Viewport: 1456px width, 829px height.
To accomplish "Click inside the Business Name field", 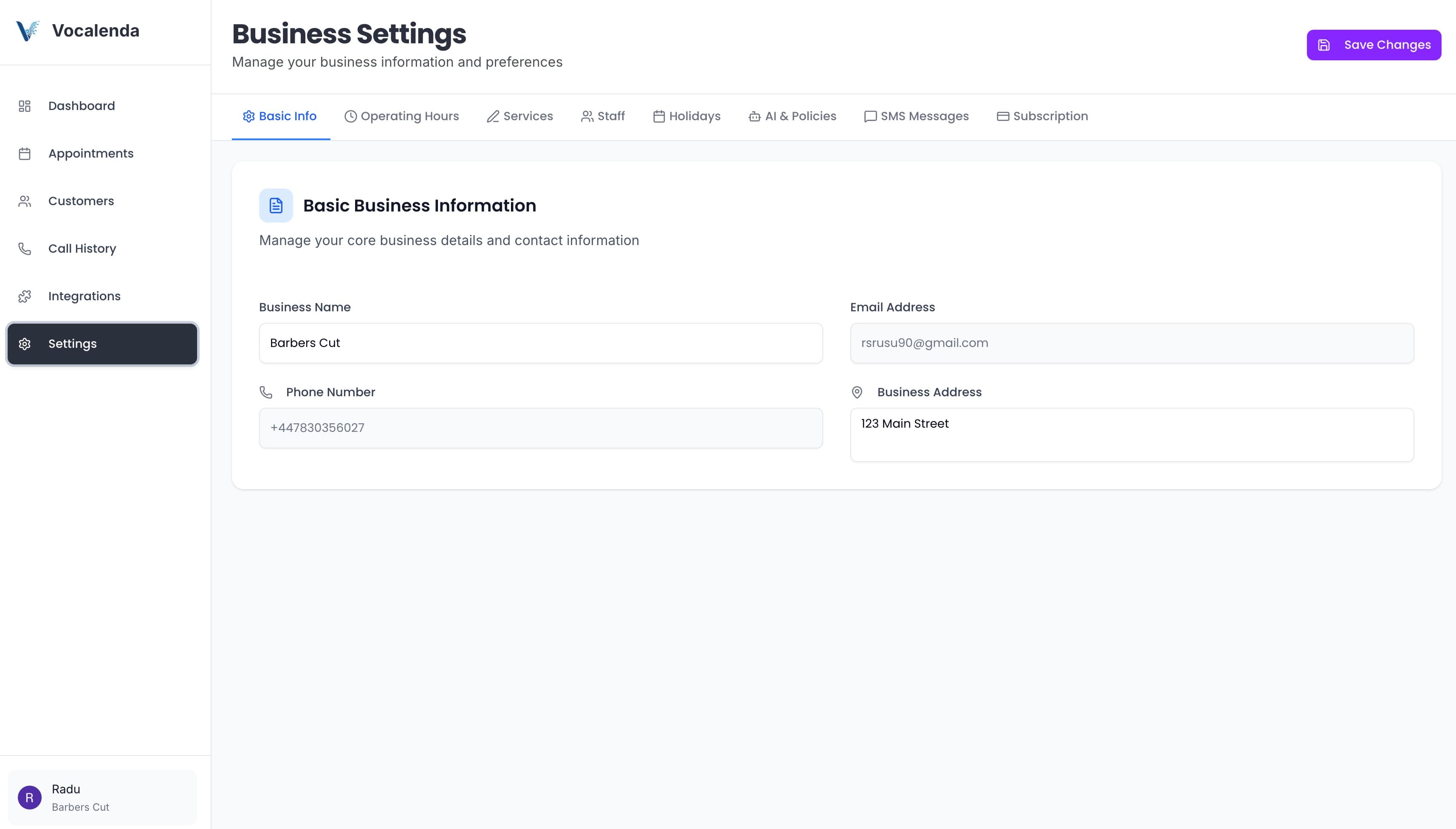I will [540, 342].
